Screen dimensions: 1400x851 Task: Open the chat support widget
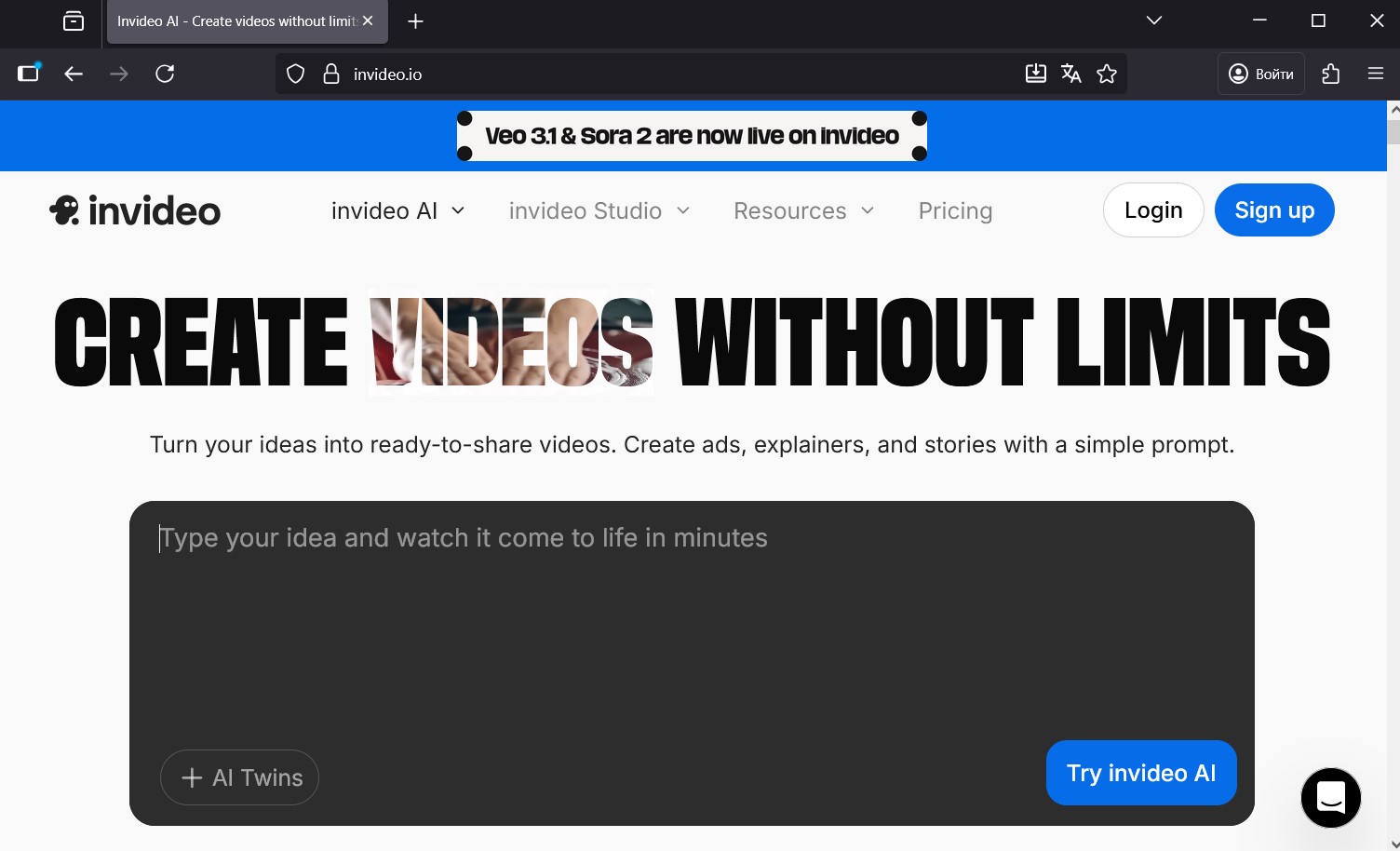point(1330,797)
